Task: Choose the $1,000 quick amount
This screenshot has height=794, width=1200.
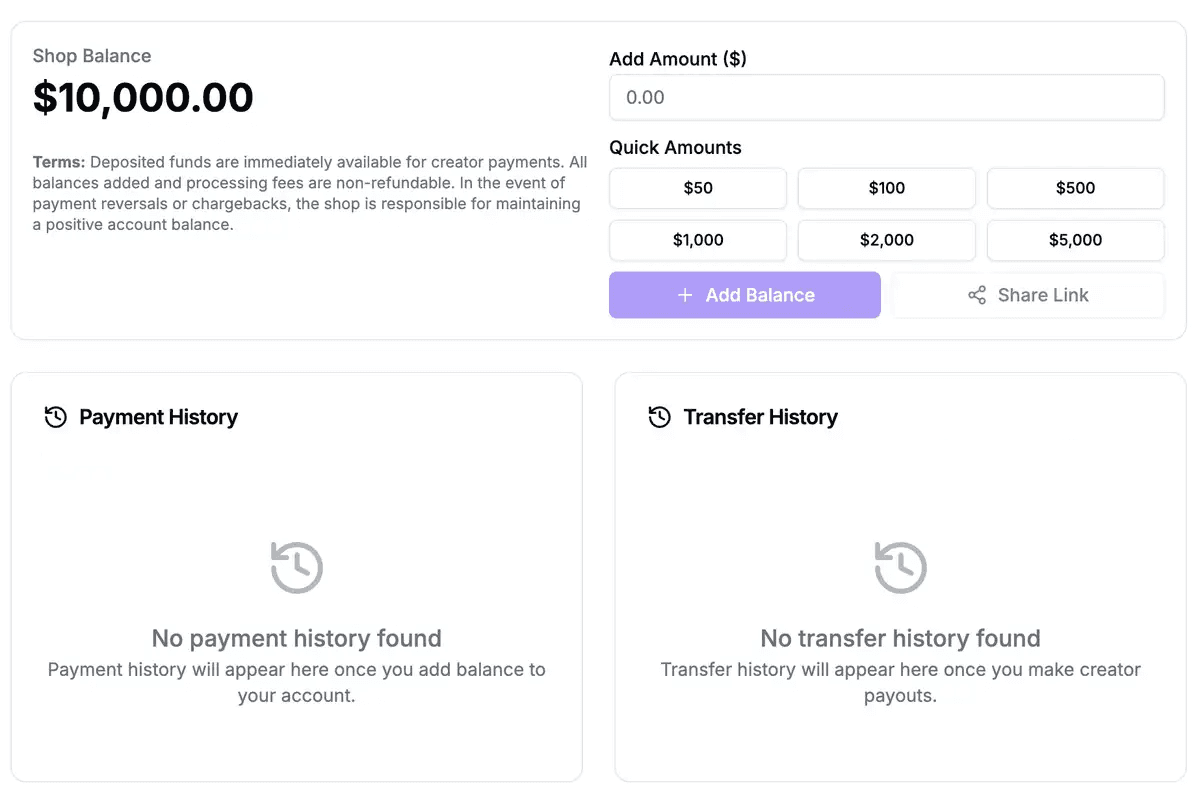Action: (x=697, y=240)
